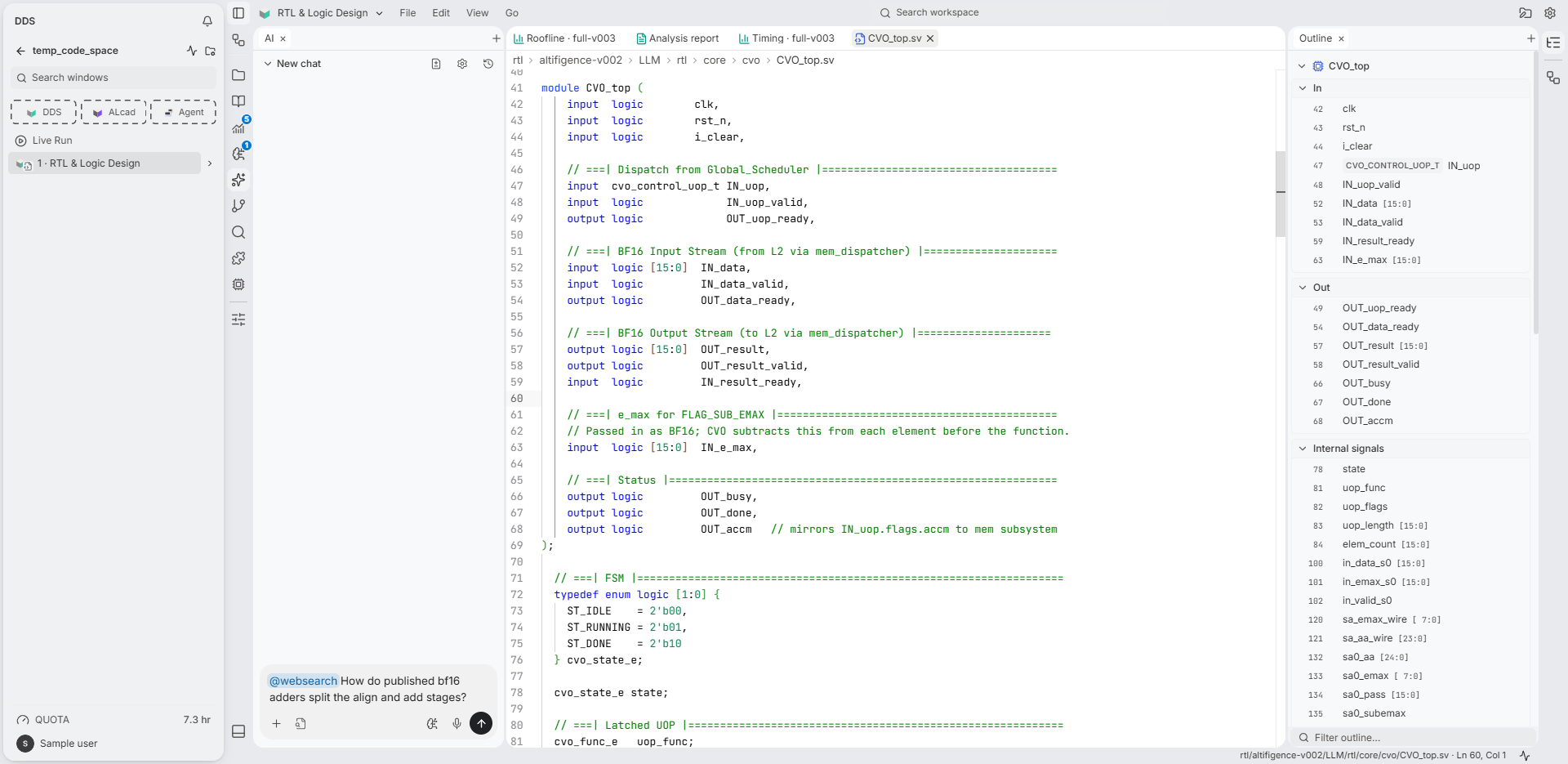Collapse the Out ports group
This screenshot has height=764, width=1568.
tap(1303, 288)
